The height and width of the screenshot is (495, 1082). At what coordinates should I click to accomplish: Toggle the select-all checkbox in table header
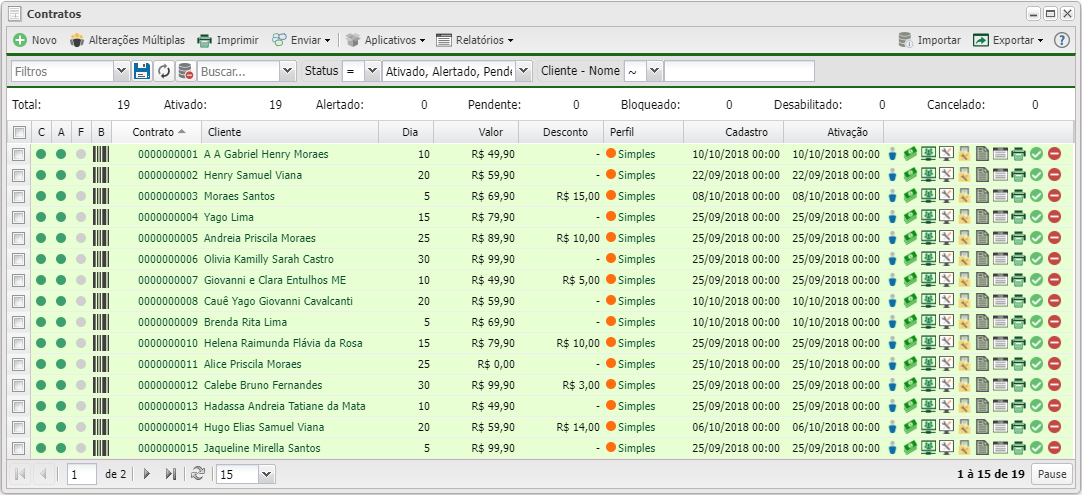(19, 132)
